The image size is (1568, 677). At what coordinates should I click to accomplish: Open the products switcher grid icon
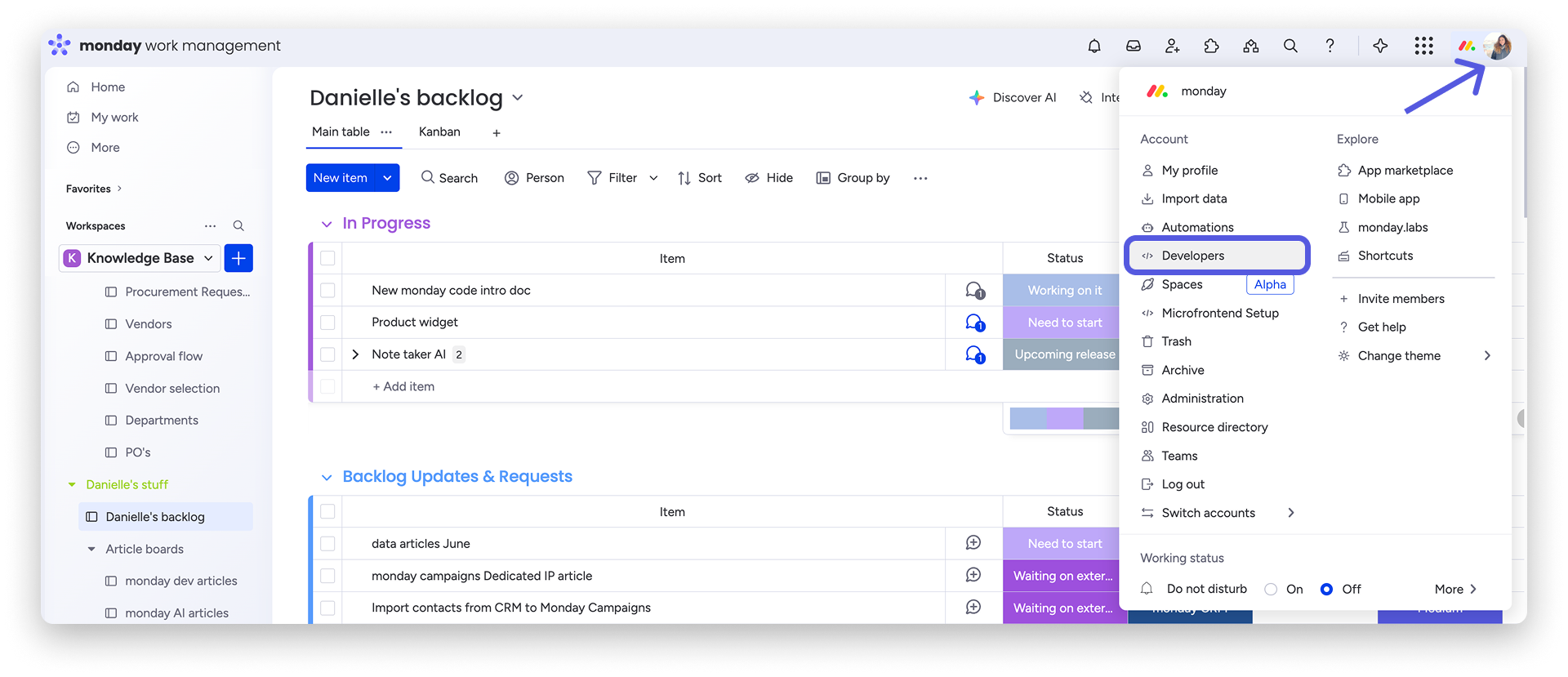(x=1423, y=46)
